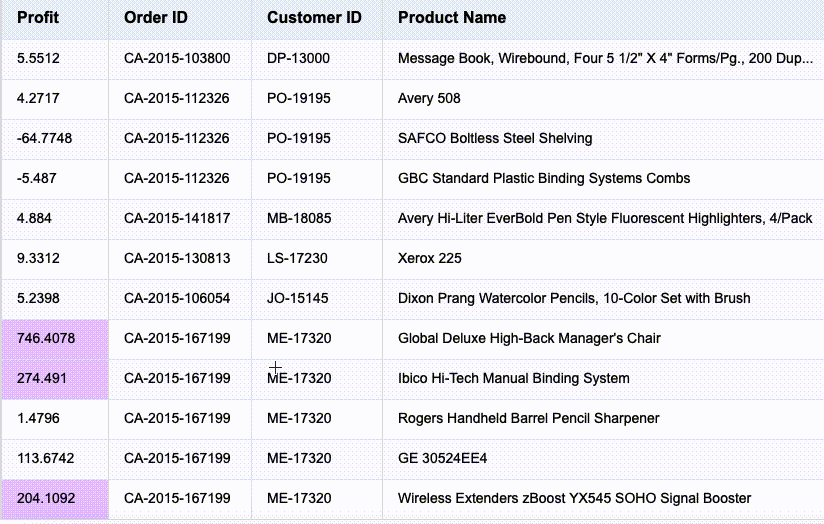824x524 pixels.
Task: Select the Xerox 225 product cell
Action: coord(430,258)
